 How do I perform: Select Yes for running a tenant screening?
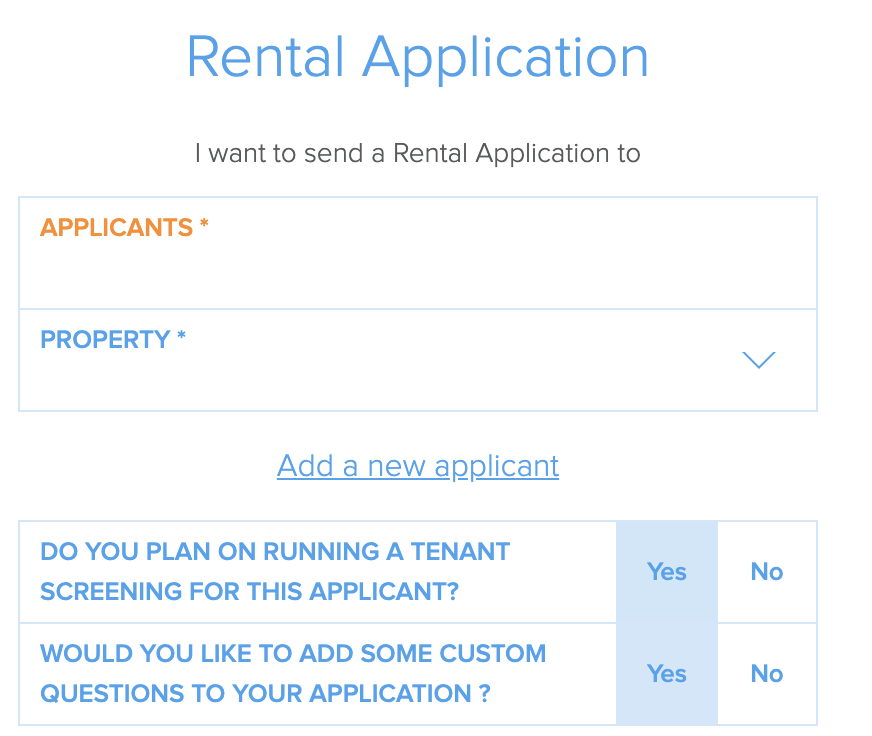pyautogui.click(x=667, y=572)
